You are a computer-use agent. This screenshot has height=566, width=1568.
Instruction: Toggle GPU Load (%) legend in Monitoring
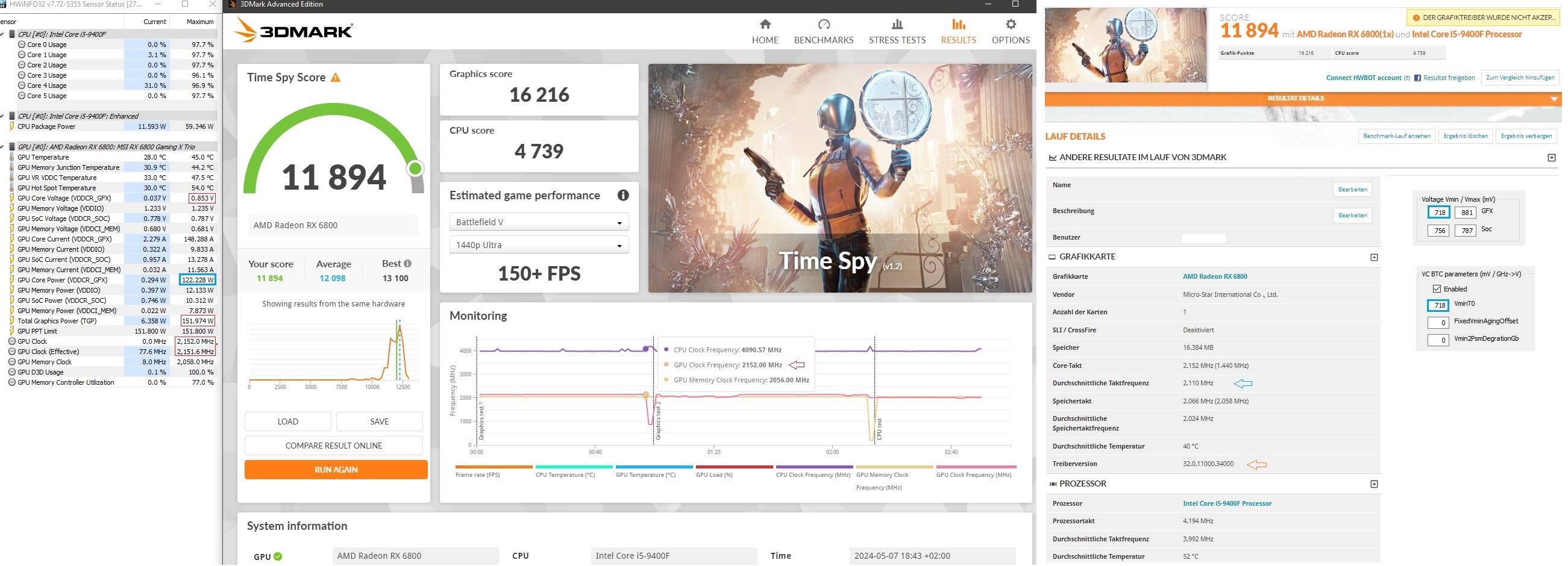[734, 471]
